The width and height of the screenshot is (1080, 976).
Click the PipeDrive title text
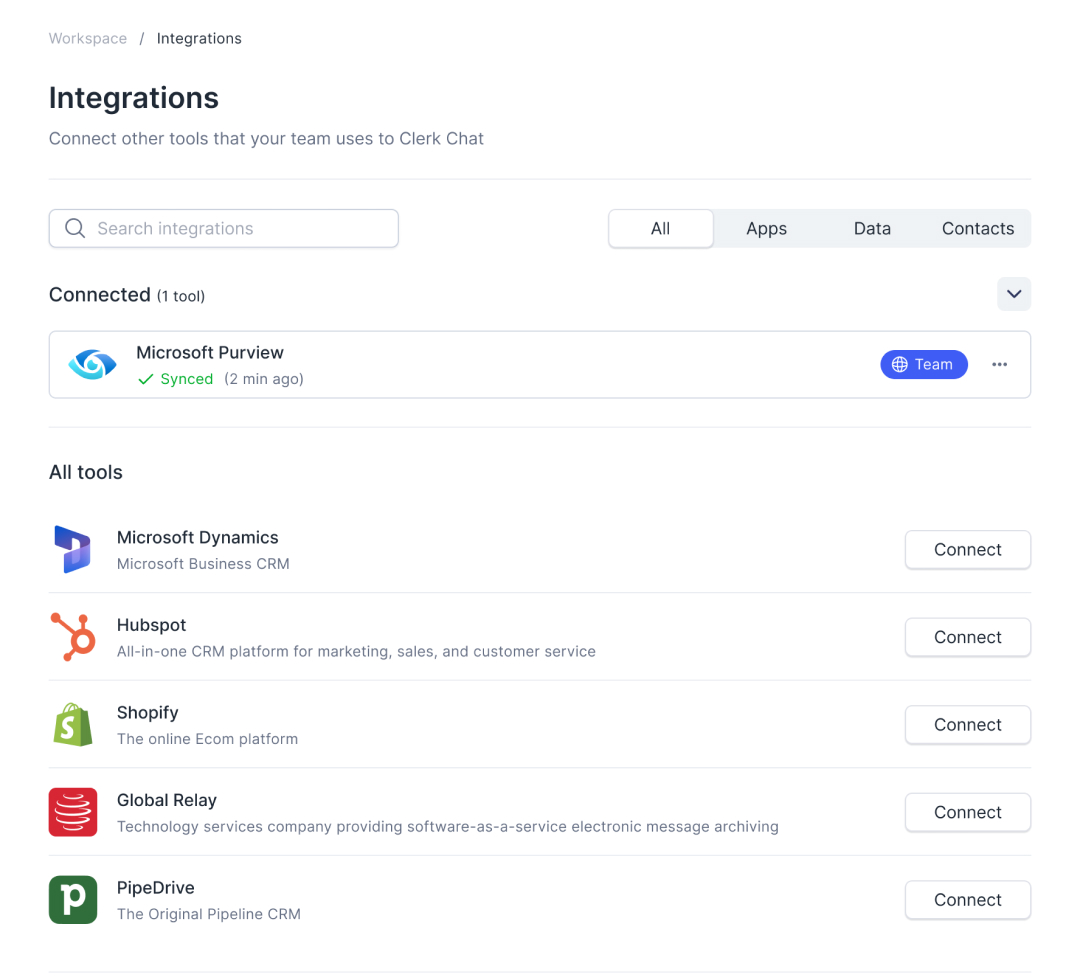[156, 888]
